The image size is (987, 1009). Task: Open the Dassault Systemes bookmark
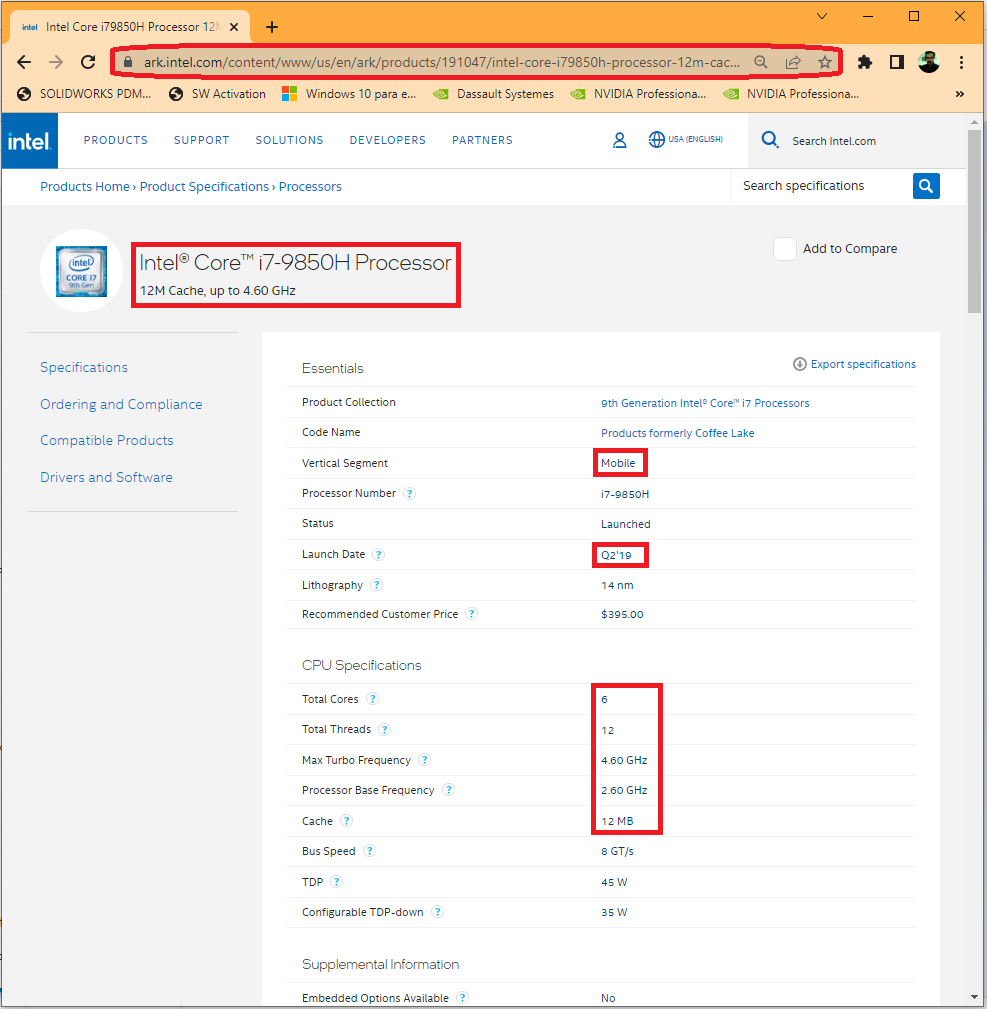pos(494,94)
